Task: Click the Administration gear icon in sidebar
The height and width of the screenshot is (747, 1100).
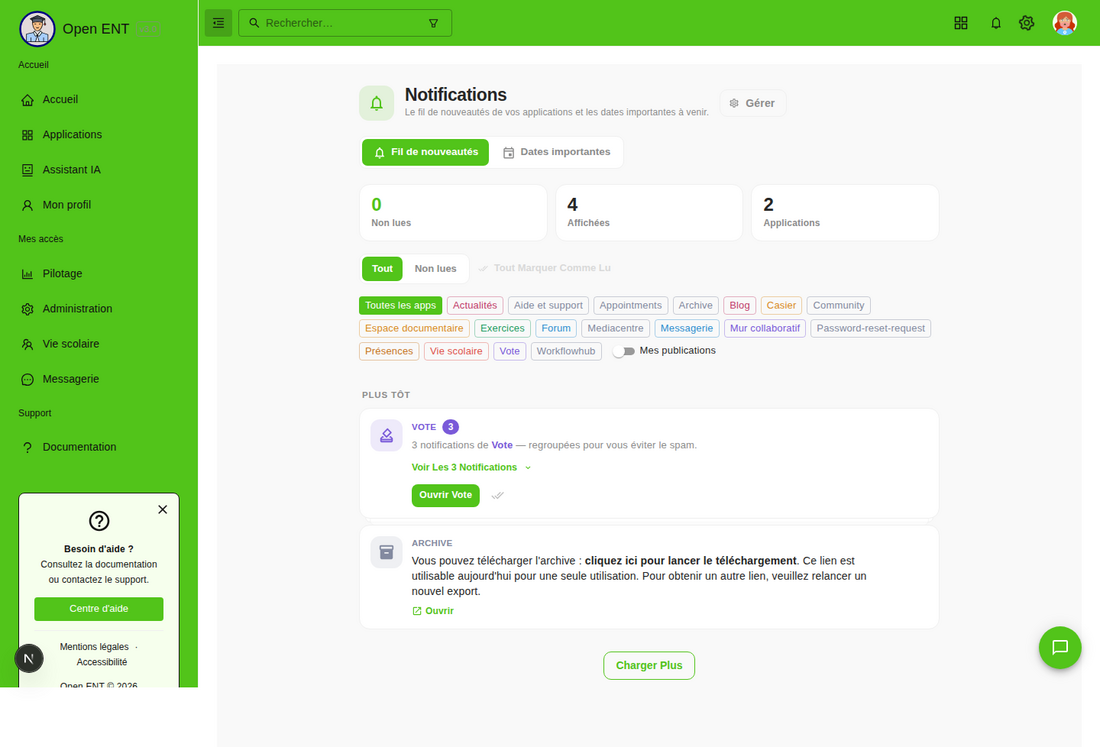Action: (x=27, y=309)
